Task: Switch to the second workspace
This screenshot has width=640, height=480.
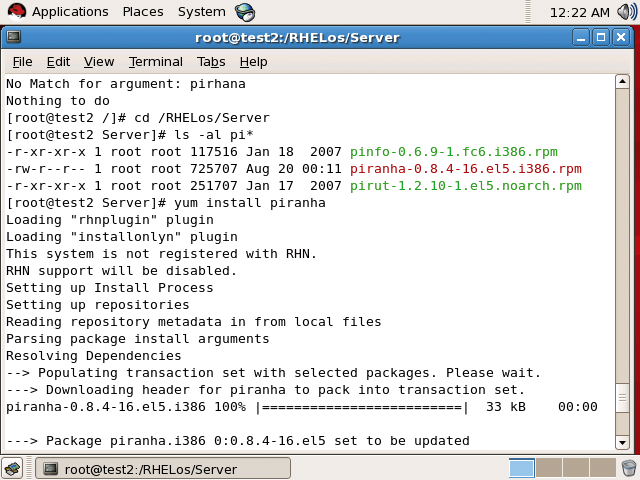Action: [x=549, y=468]
